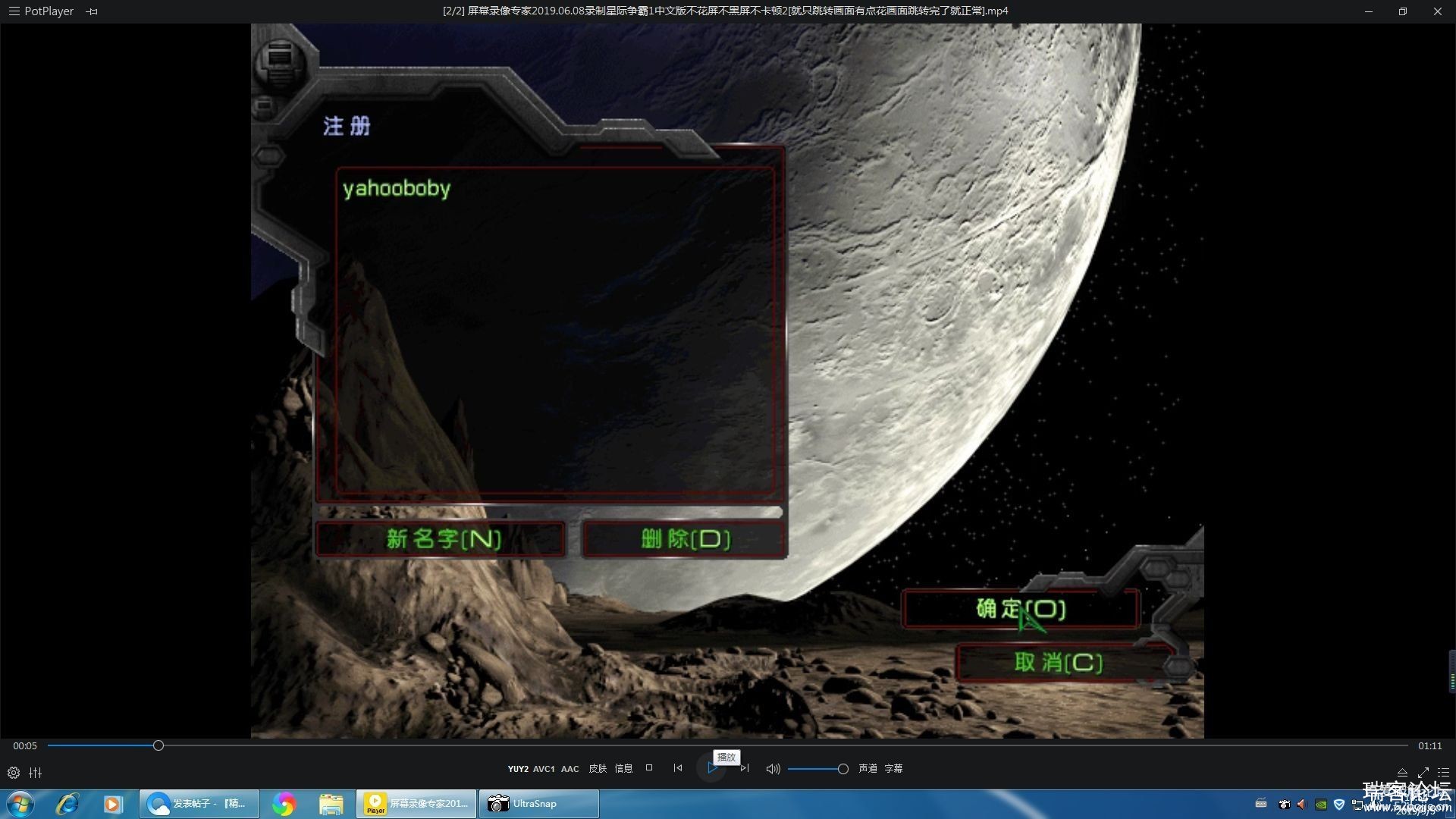1456x819 pixels.
Task: Switch to the 发表帖子 browser window
Action: (x=199, y=804)
